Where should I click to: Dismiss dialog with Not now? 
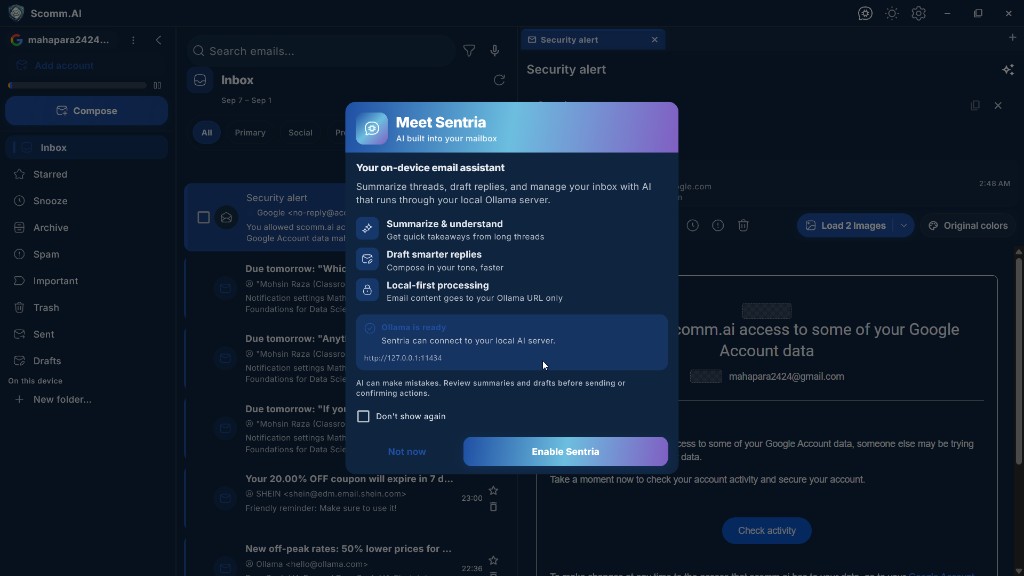coord(406,451)
